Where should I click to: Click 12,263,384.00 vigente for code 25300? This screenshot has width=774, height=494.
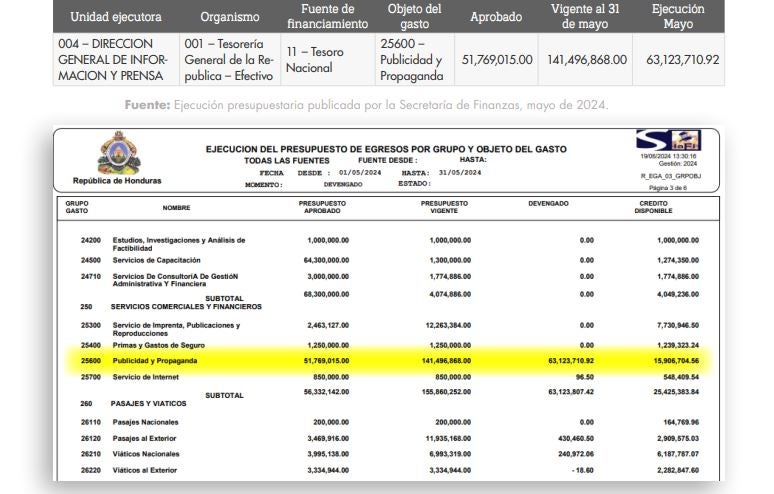click(448, 325)
